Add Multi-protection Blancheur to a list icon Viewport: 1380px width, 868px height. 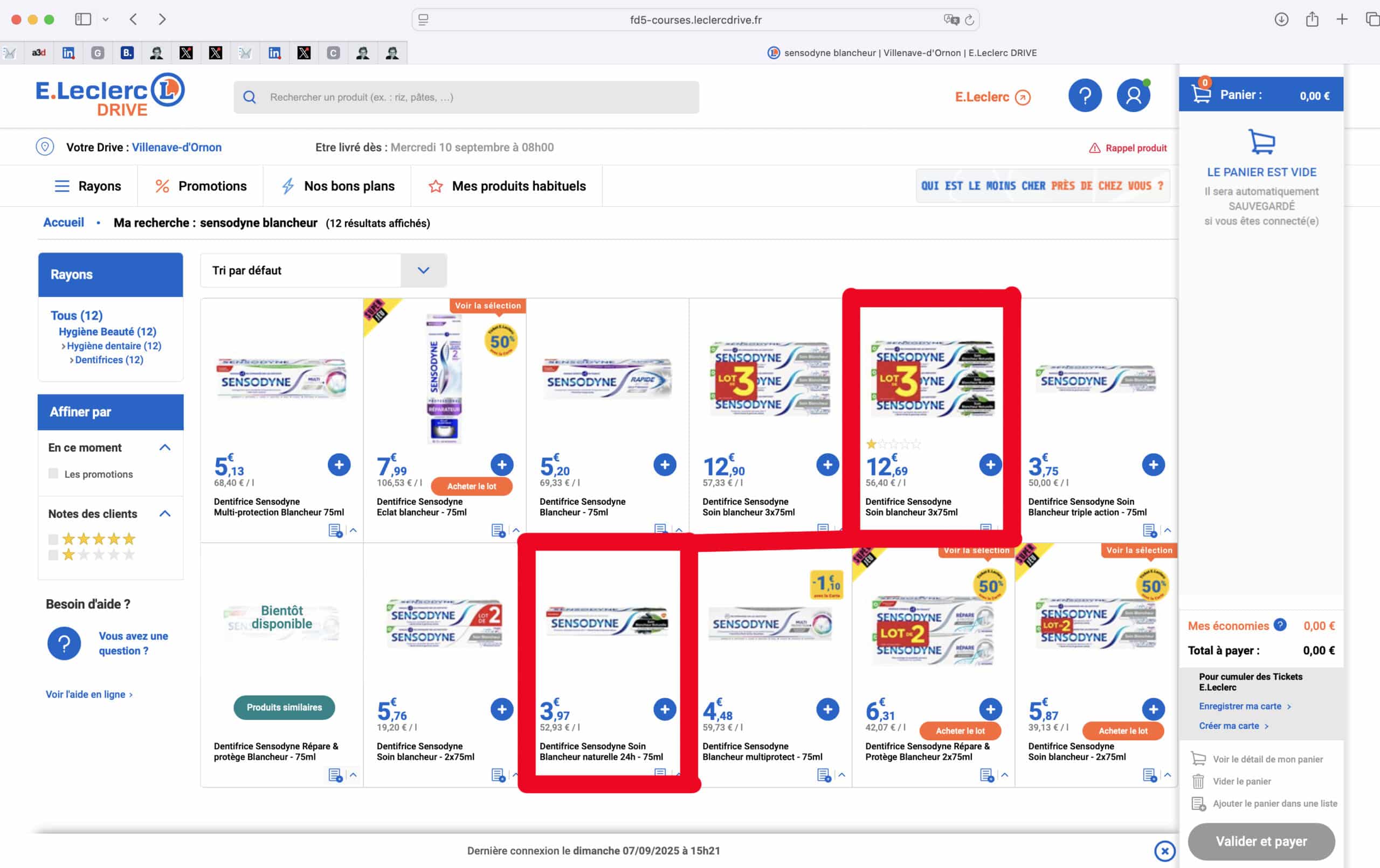pyautogui.click(x=335, y=531)
